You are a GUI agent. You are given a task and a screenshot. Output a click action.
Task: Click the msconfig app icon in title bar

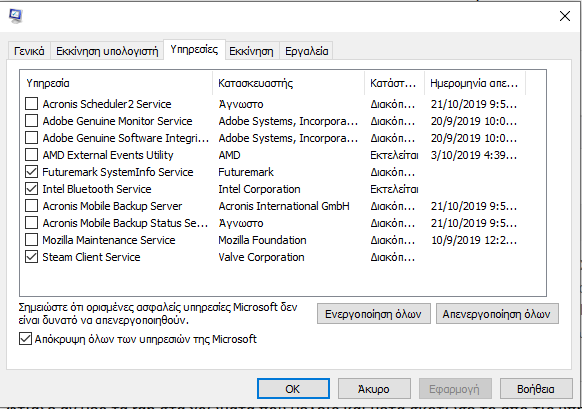click(16, 16)
